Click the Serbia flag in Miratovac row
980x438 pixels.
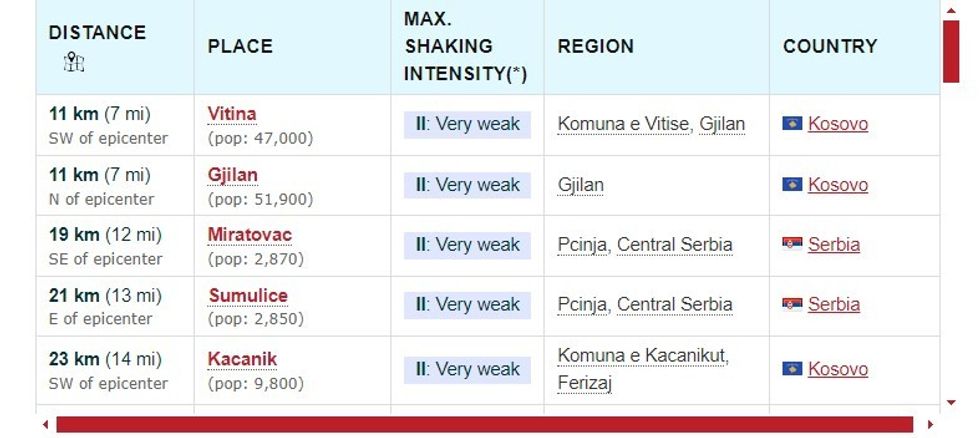792,244
